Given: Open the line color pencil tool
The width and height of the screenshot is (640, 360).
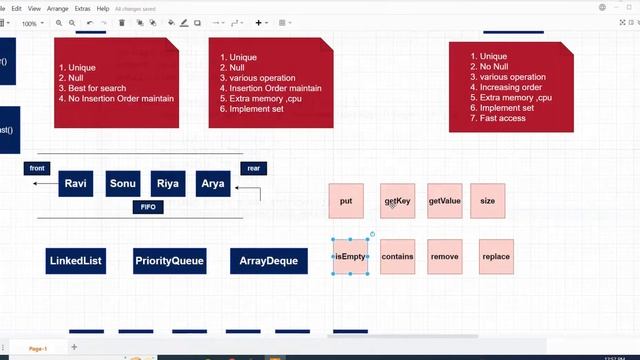Looking at the screenshot, I should [x=184, y=23].
